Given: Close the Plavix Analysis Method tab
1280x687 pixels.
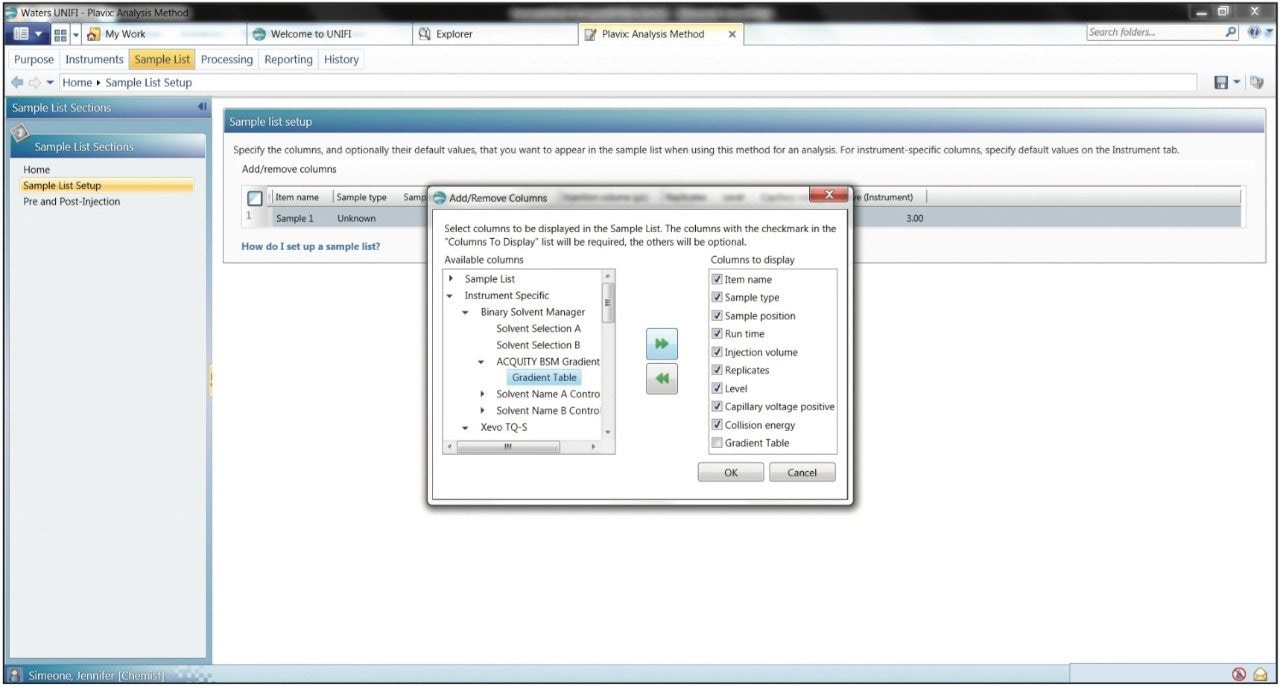Looking at the screenshot, I should click(x=732, y=34).
